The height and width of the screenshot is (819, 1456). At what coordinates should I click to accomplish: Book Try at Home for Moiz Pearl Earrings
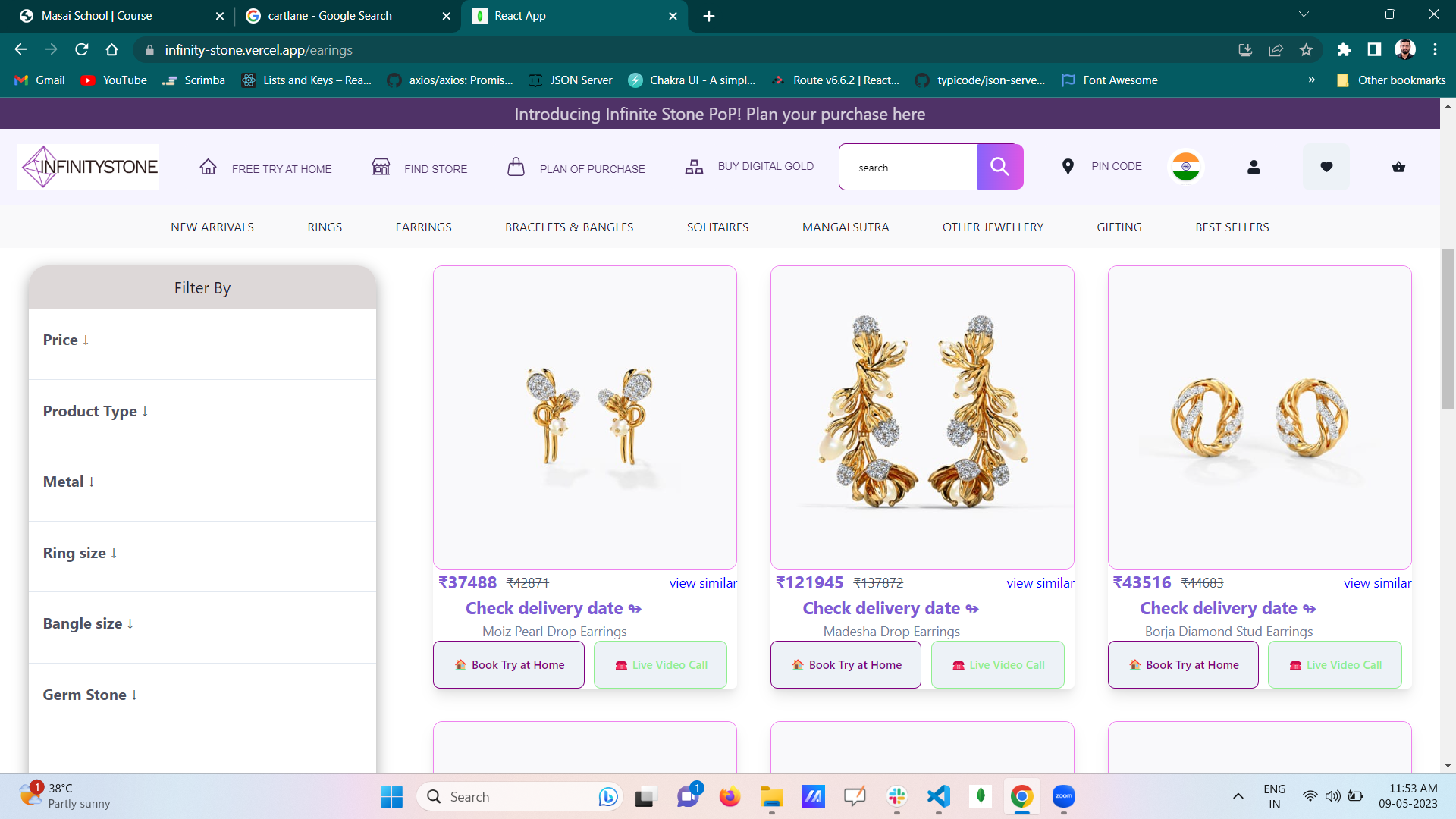[x=509, y=665]
